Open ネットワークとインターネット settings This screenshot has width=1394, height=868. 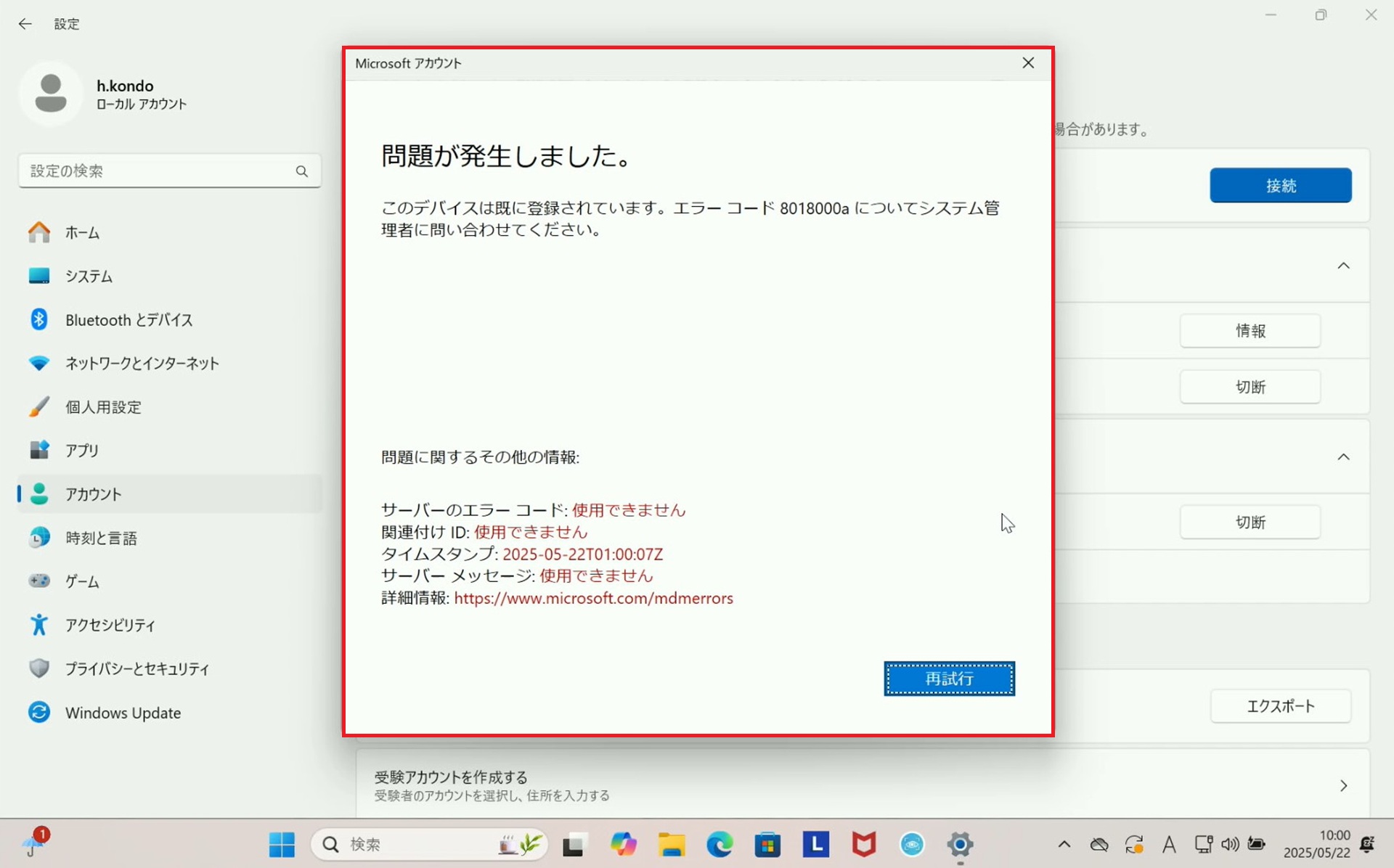[x=169, y=363]
